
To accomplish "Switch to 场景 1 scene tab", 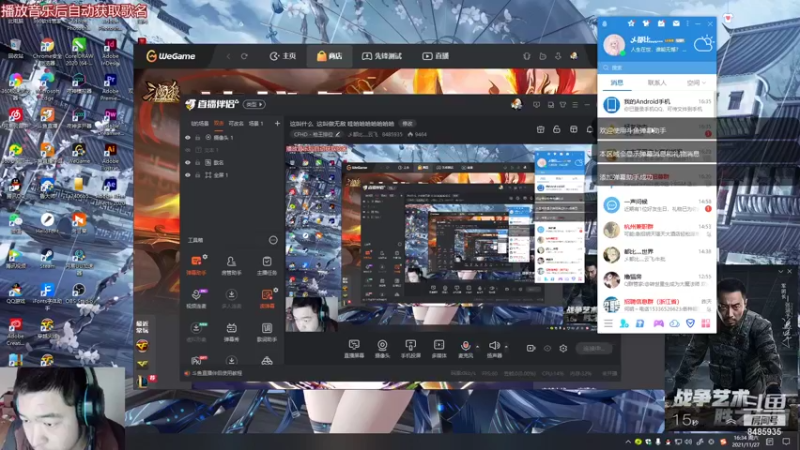I will point(256,123).
